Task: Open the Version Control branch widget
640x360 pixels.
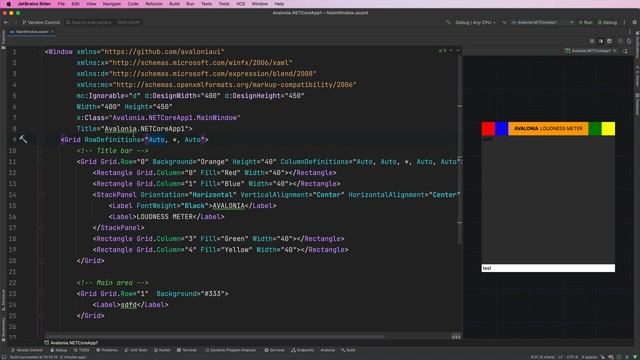Action: tap(41, 22)
